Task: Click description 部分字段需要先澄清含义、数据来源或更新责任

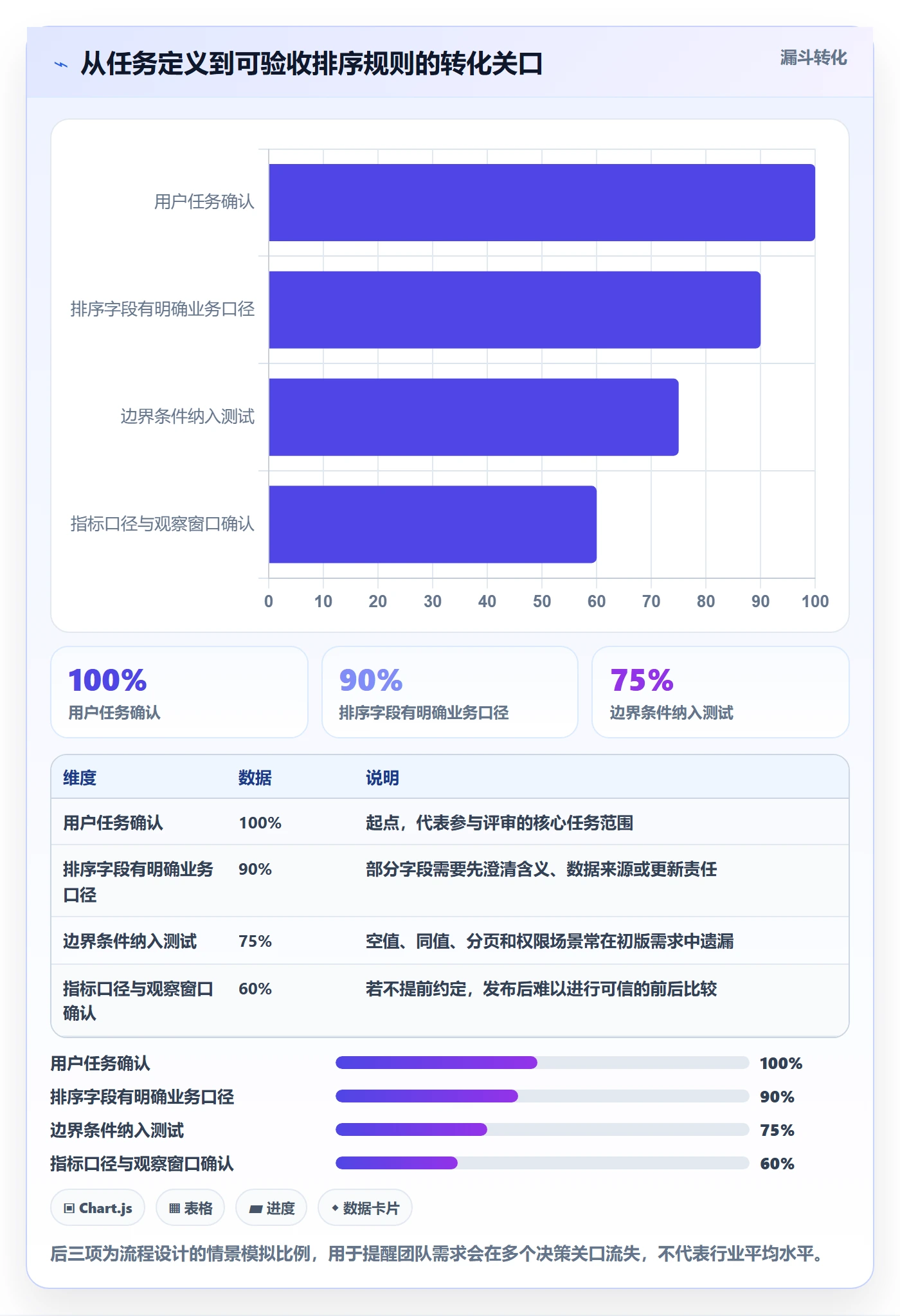Action: click(541, 869)
